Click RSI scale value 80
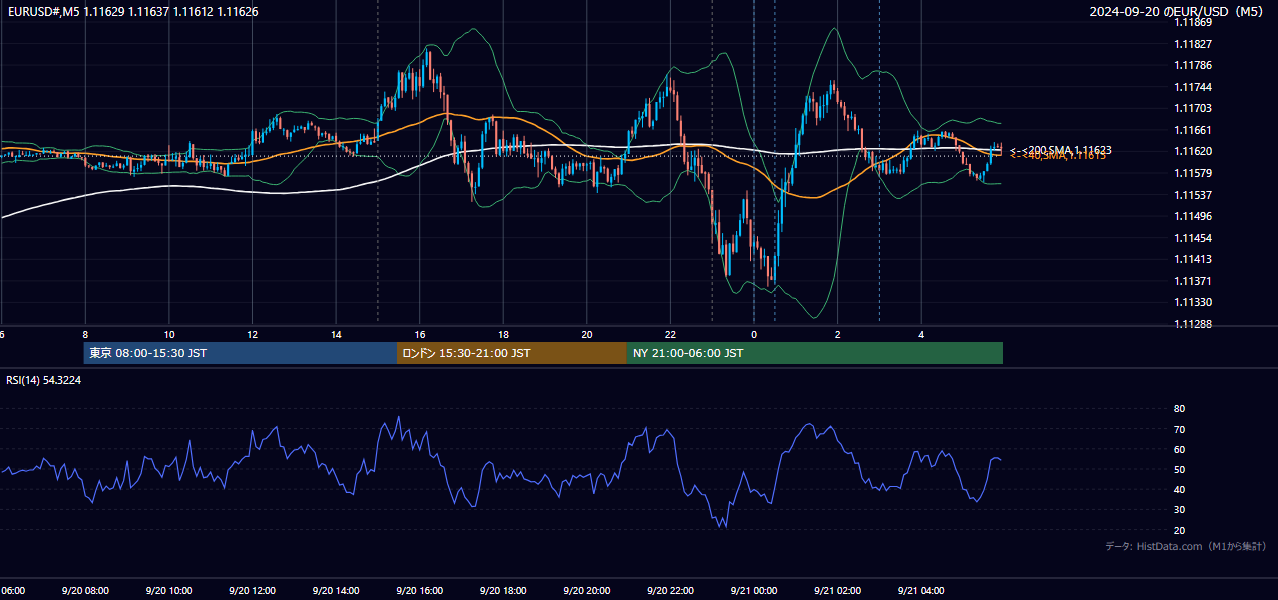1278x600 pixels. click(1180, 409)
